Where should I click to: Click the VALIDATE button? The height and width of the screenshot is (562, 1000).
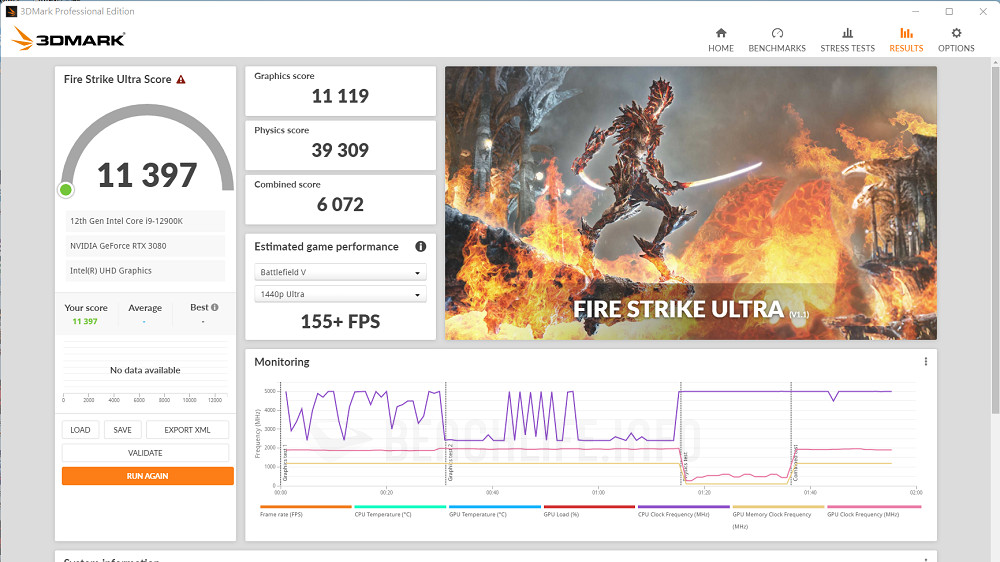tap(145, 453)
